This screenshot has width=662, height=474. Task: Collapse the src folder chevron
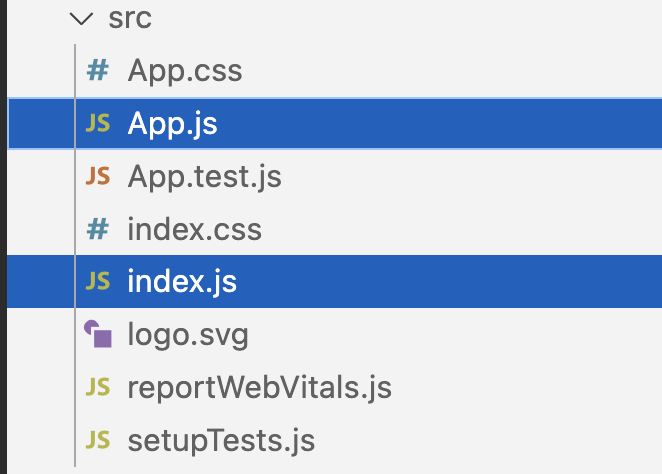point(79,19)
